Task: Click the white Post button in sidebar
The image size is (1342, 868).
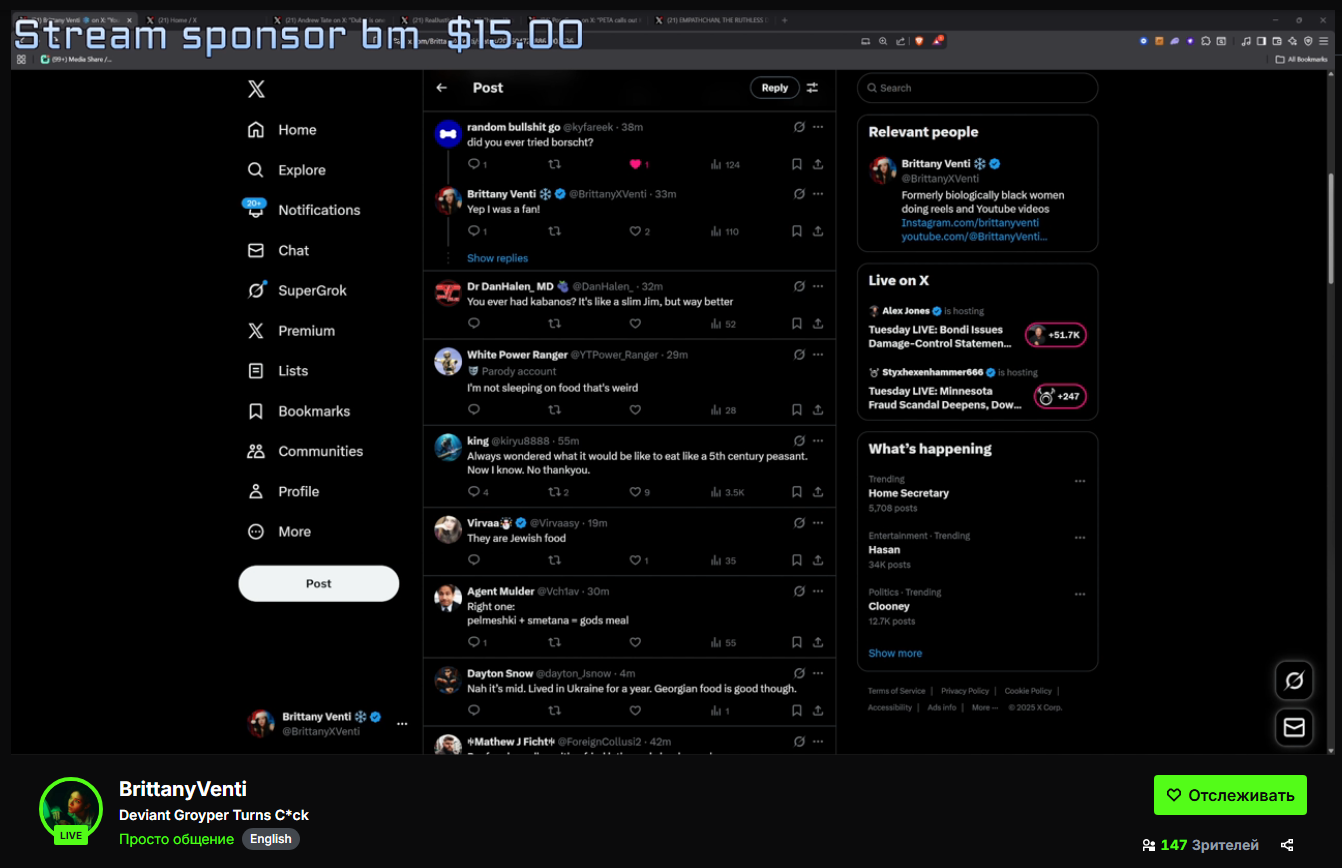Action: (319, 584)
